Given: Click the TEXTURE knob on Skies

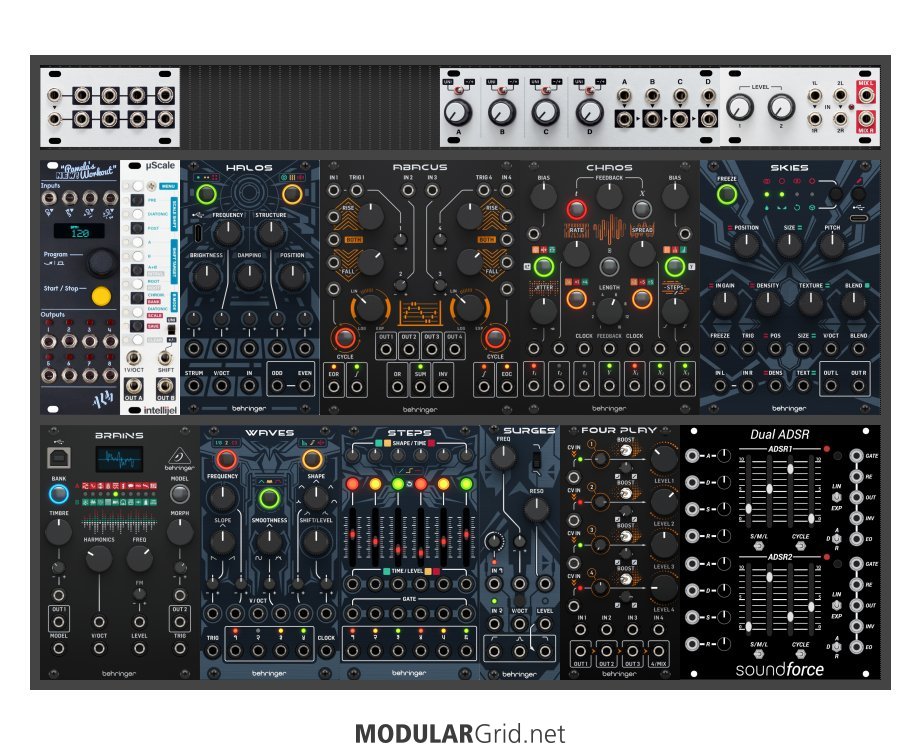Looking at the screenshot, I should 810,304.
